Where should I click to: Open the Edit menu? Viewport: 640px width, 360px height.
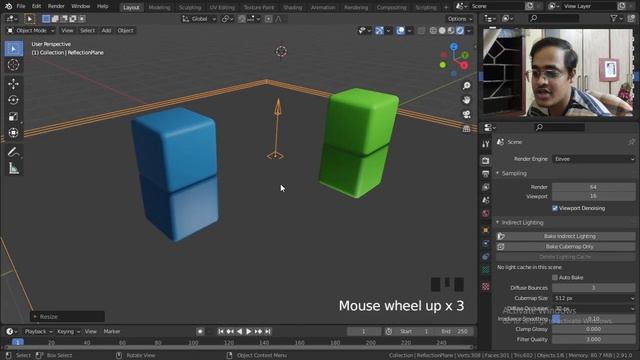[36, 6]
